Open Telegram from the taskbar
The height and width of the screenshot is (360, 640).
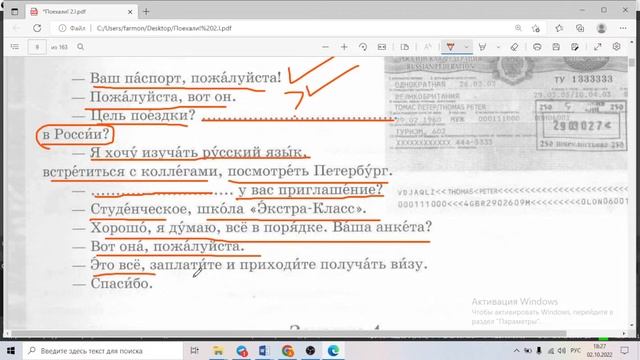pos(242,351)
